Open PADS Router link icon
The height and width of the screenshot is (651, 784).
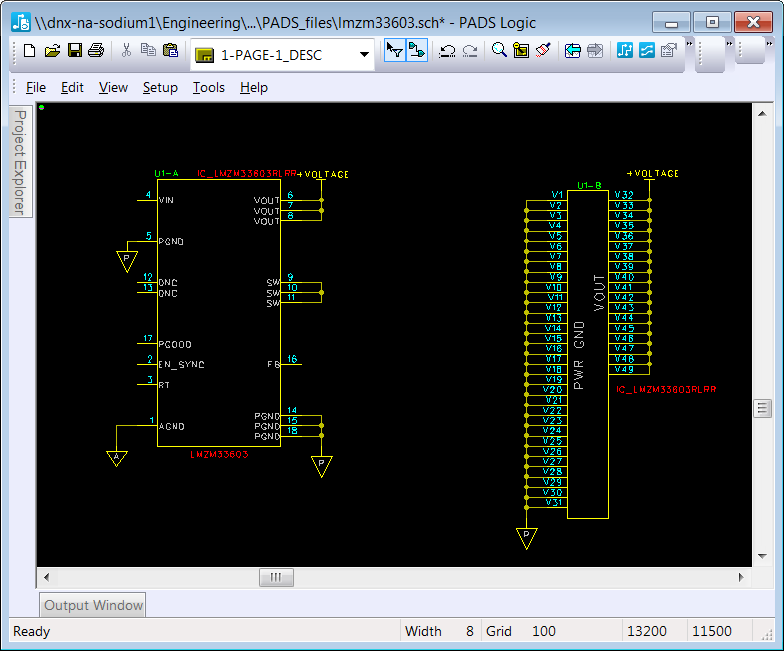[646, 50]
